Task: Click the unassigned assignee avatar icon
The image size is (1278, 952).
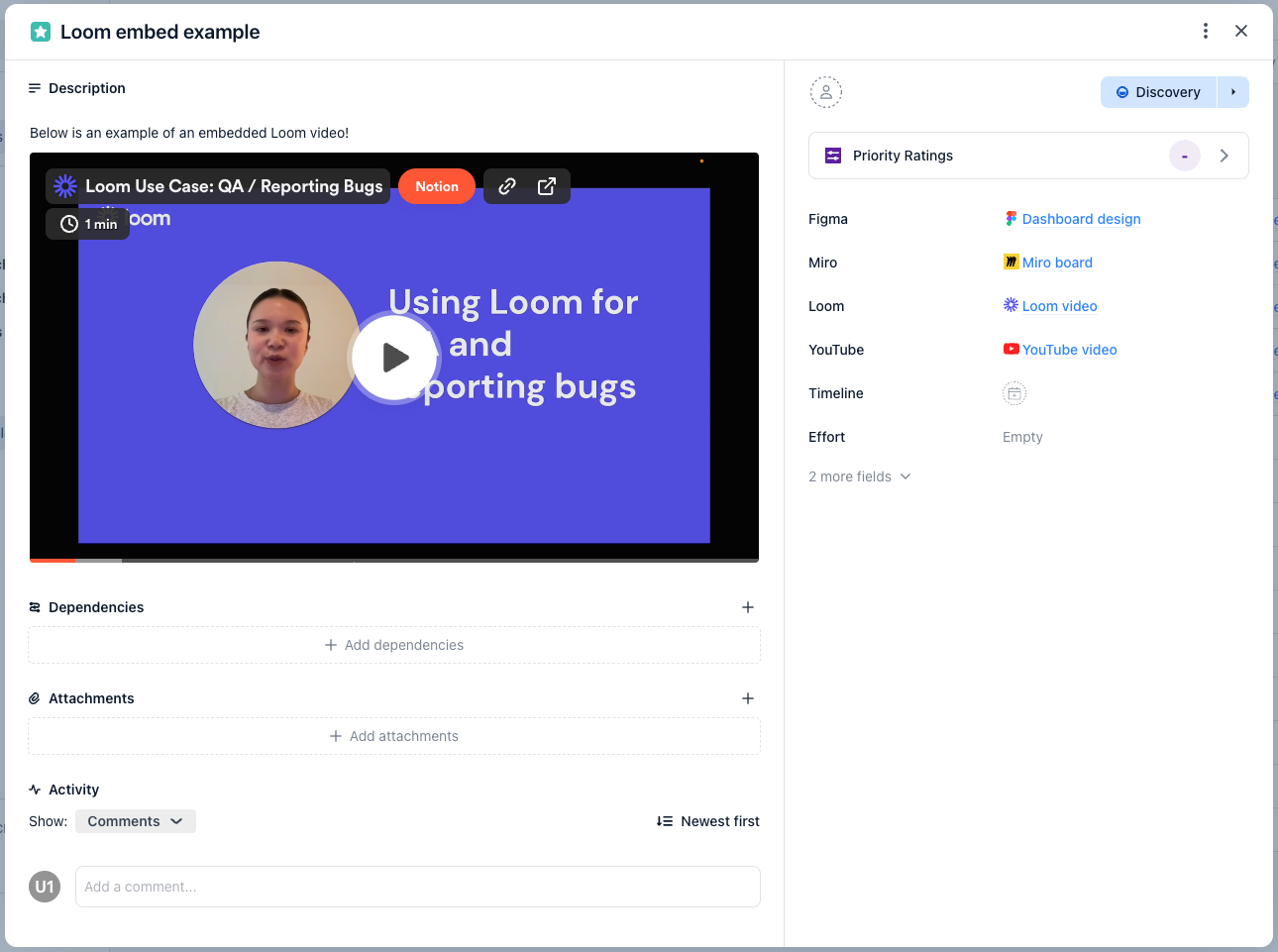Action: (x=826, y=92)
